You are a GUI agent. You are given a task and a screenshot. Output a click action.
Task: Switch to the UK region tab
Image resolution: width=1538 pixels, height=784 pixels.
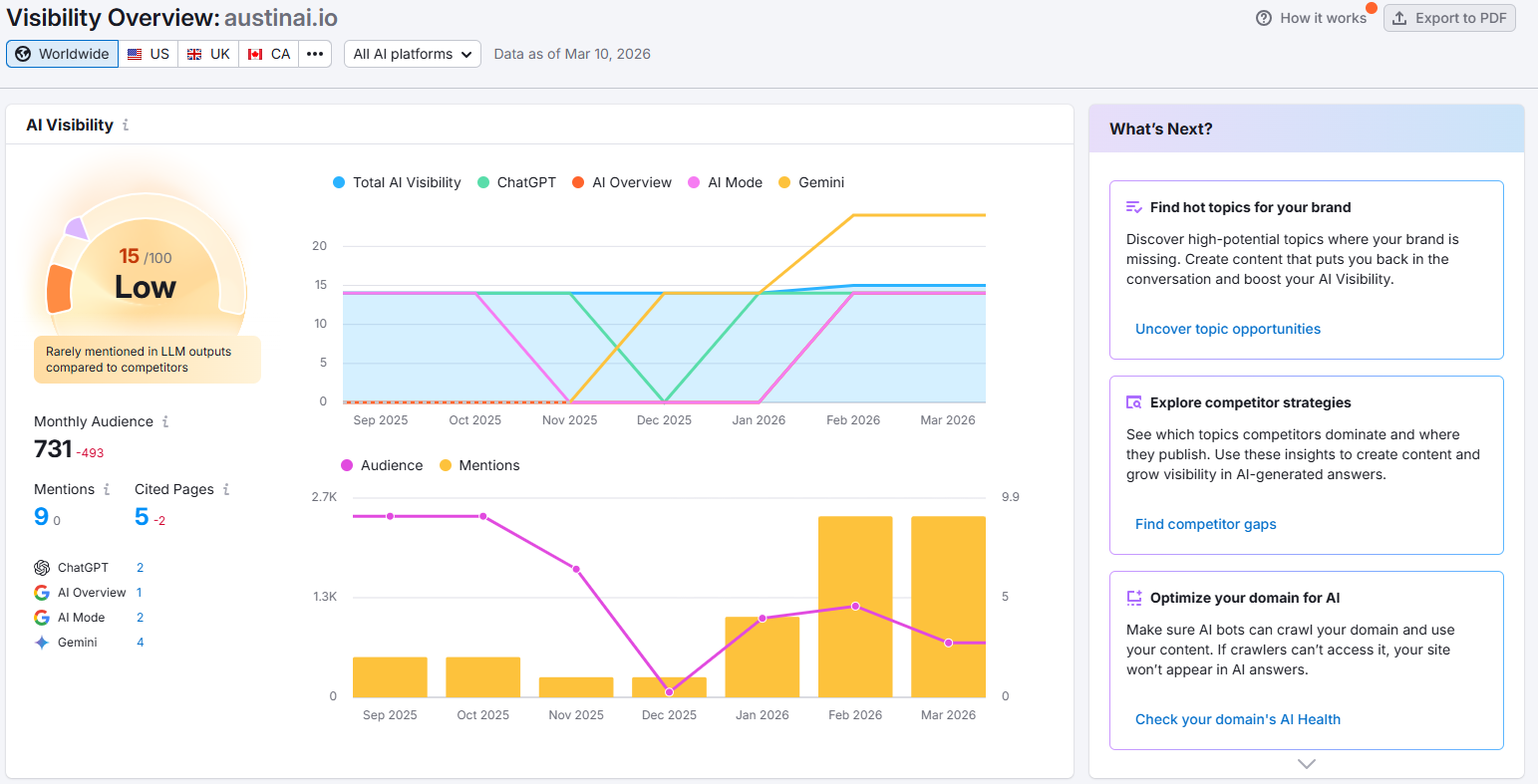pyautogui.click(x=208, y=54)
